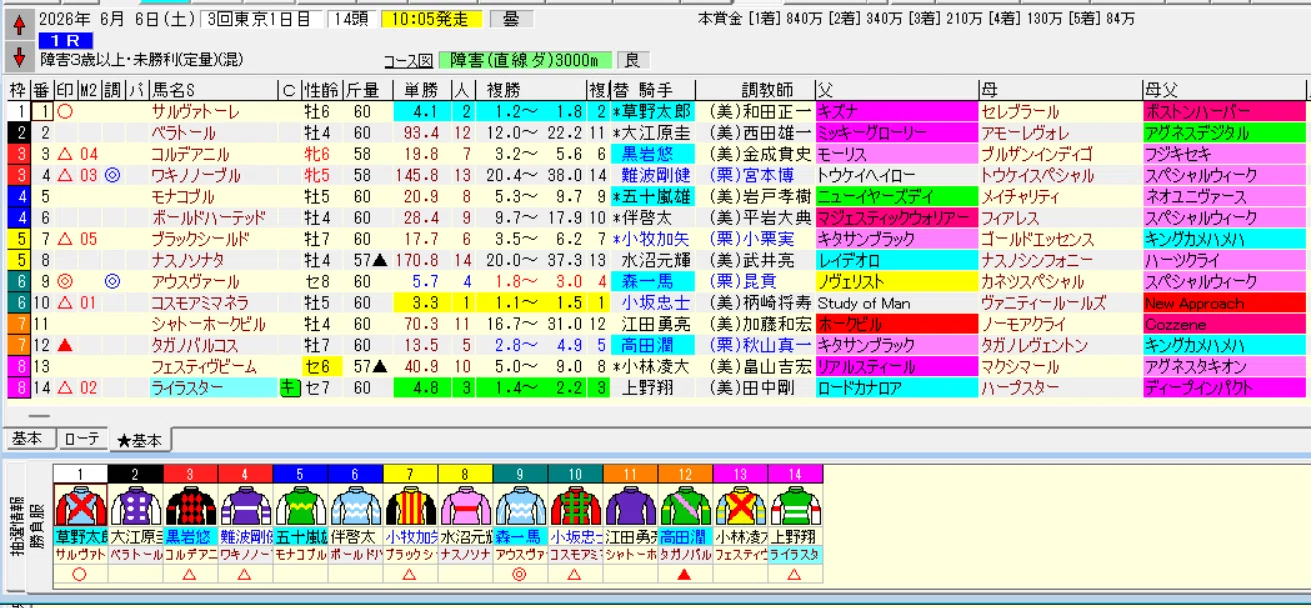This screenshot has height=608, width=1311.
Task: Click the ◎ training mark on アウスヴァール row
Action: coord(112,282)
